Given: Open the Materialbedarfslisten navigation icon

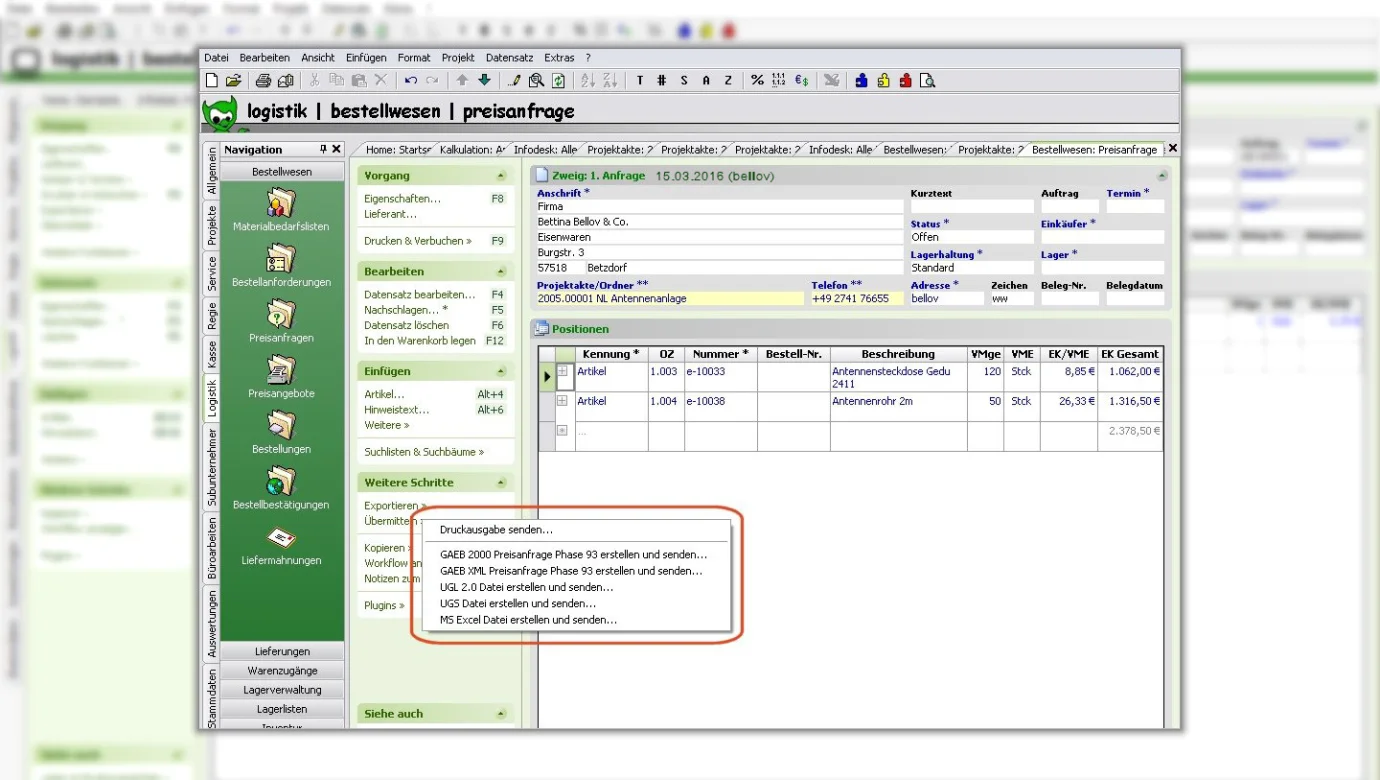Looking at the screenshot, I should click(281, 204).
